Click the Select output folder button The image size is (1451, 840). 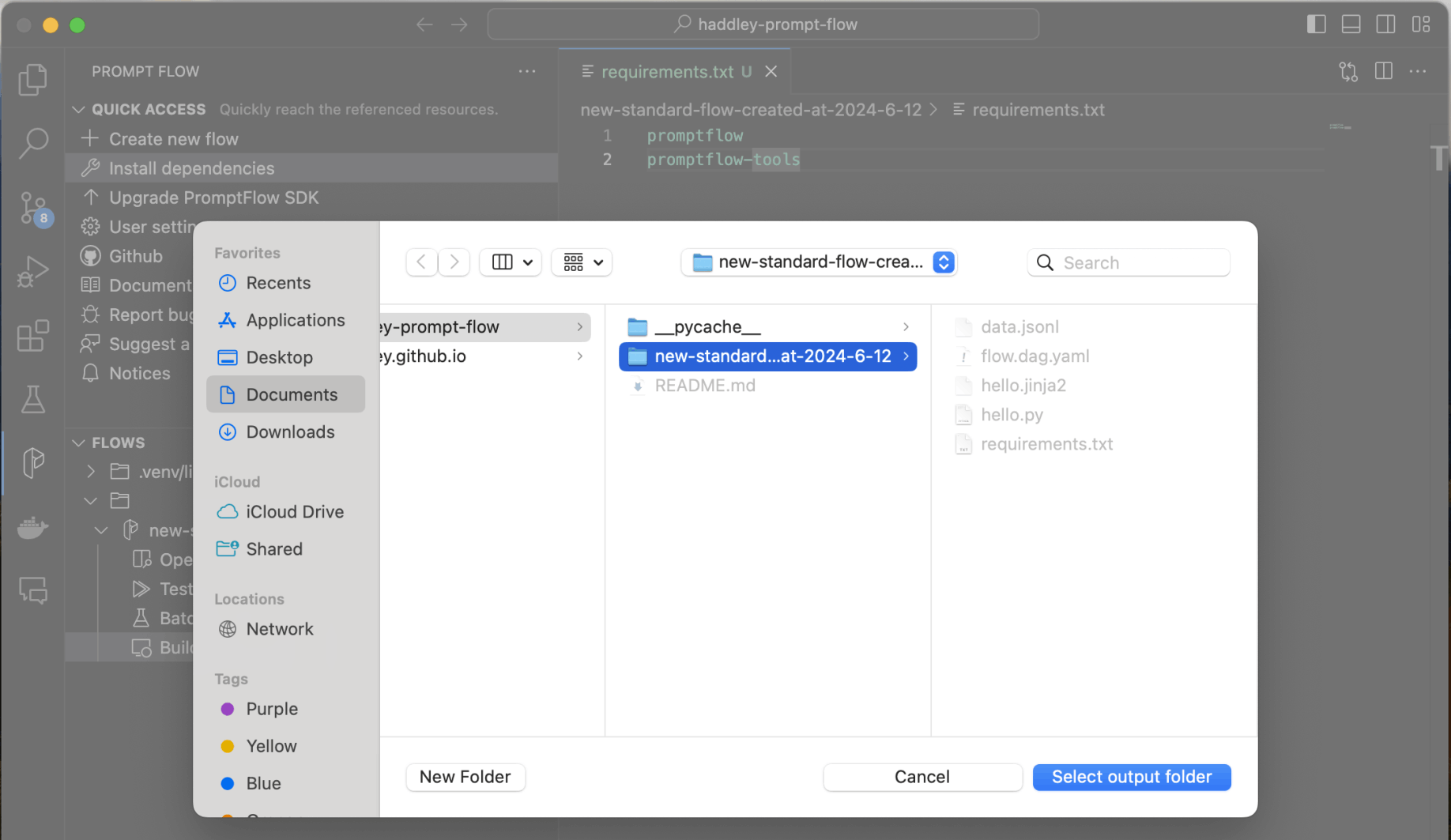pos(1131,777)
